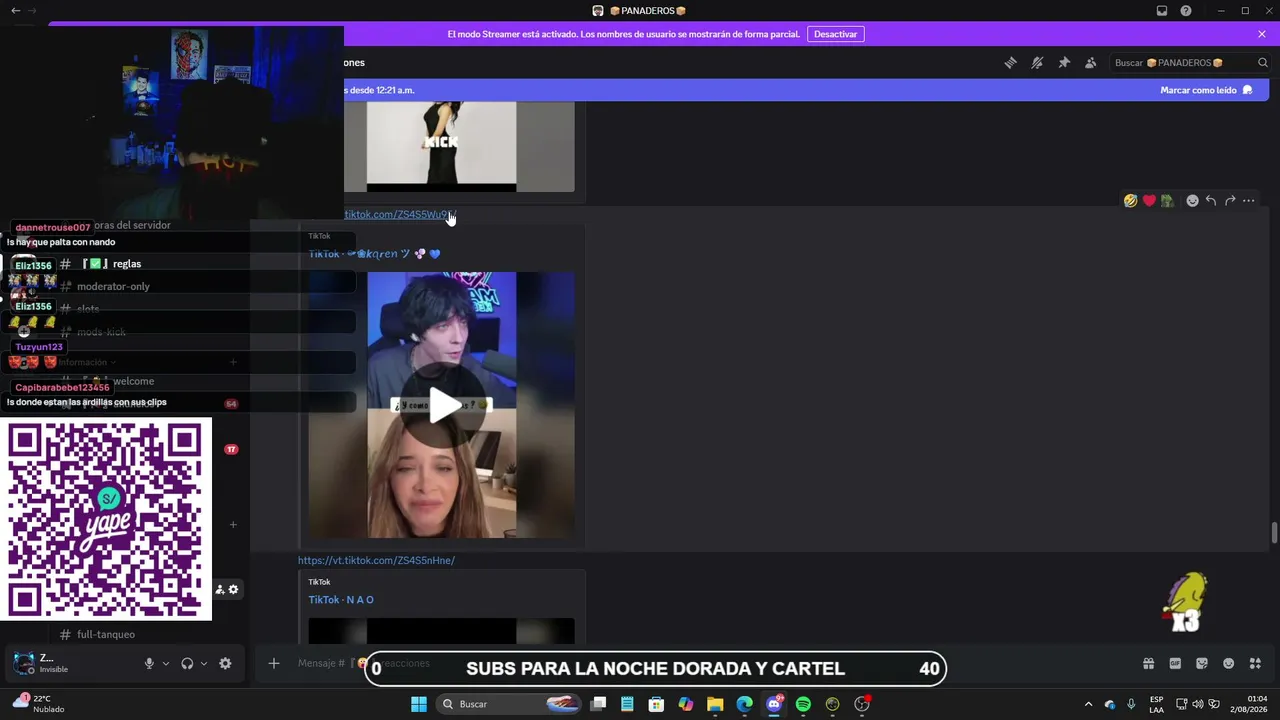This screenshot has height=720, width=1280.
Task: Click Marcar como leído
Action: [x=1206, y=90]
